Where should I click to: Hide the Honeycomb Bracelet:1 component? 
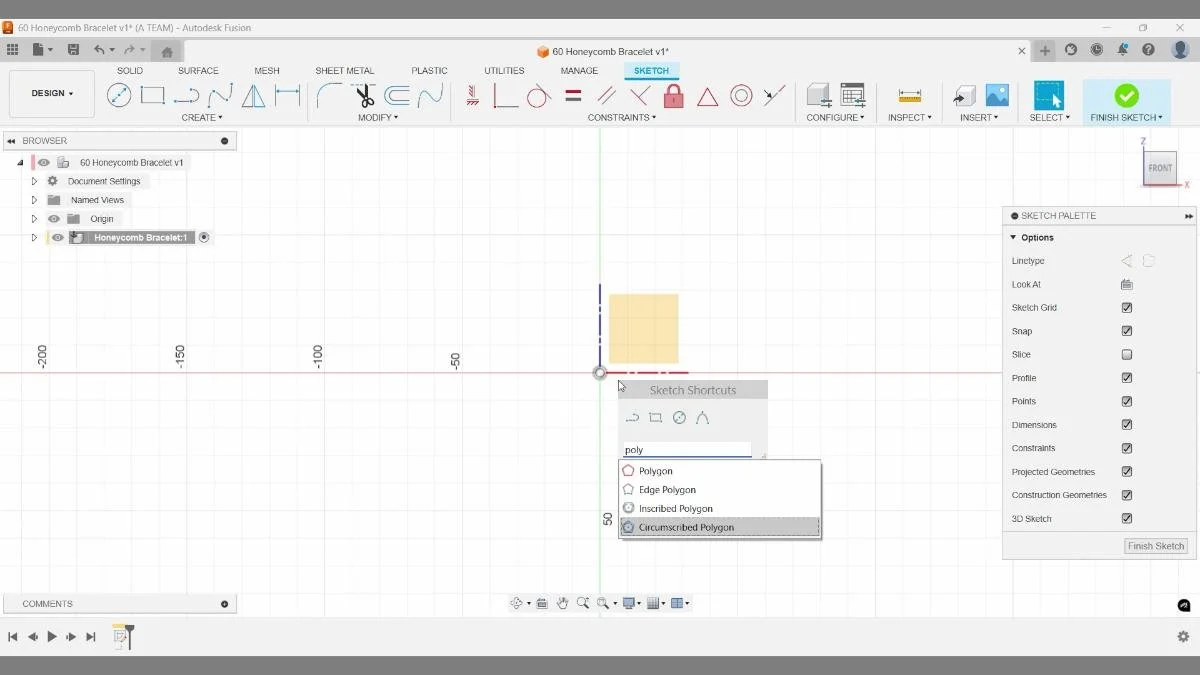(x=57, y=237)
